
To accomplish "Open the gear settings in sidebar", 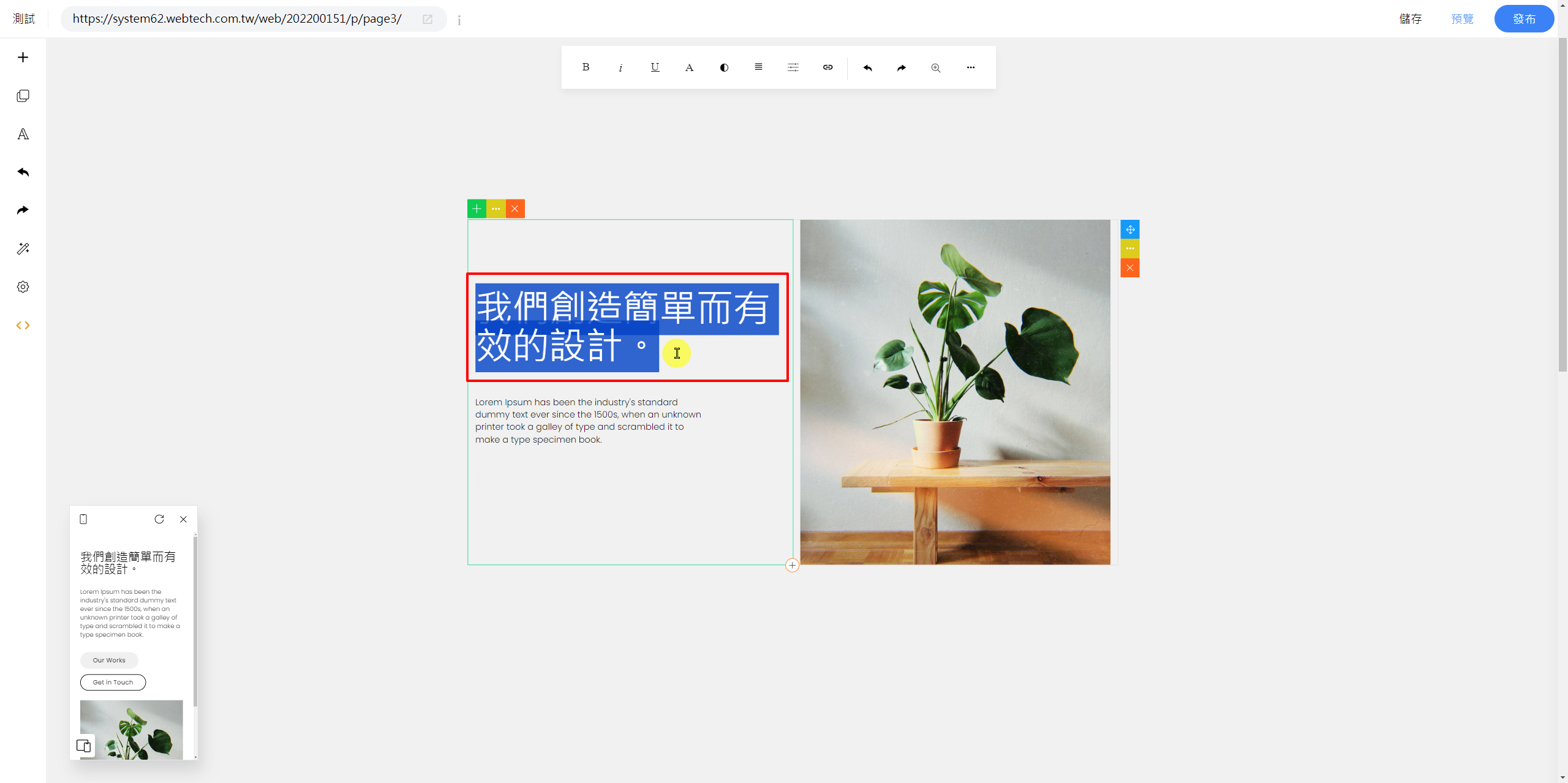I will click(x=23, y=287).
